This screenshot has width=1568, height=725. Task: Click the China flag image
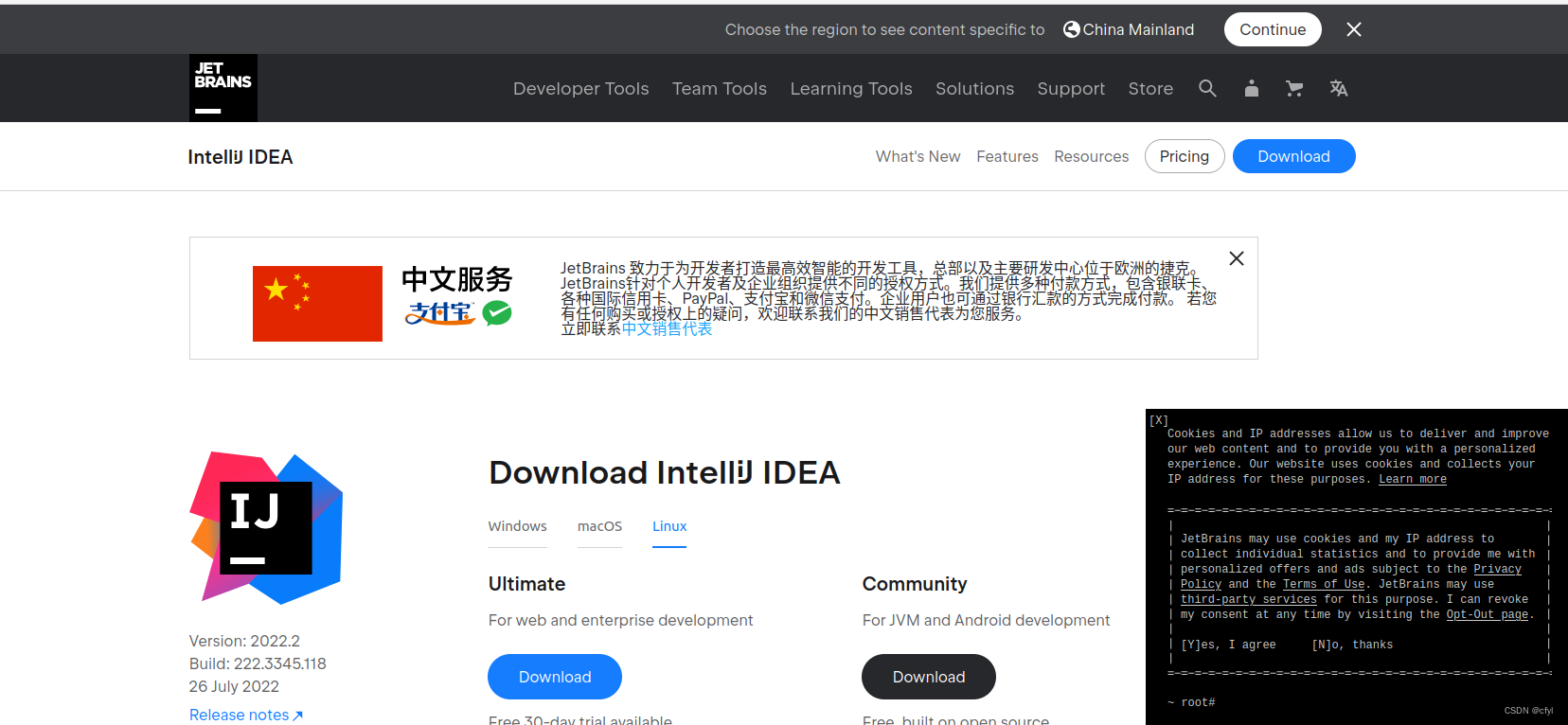tap(317, 304)
